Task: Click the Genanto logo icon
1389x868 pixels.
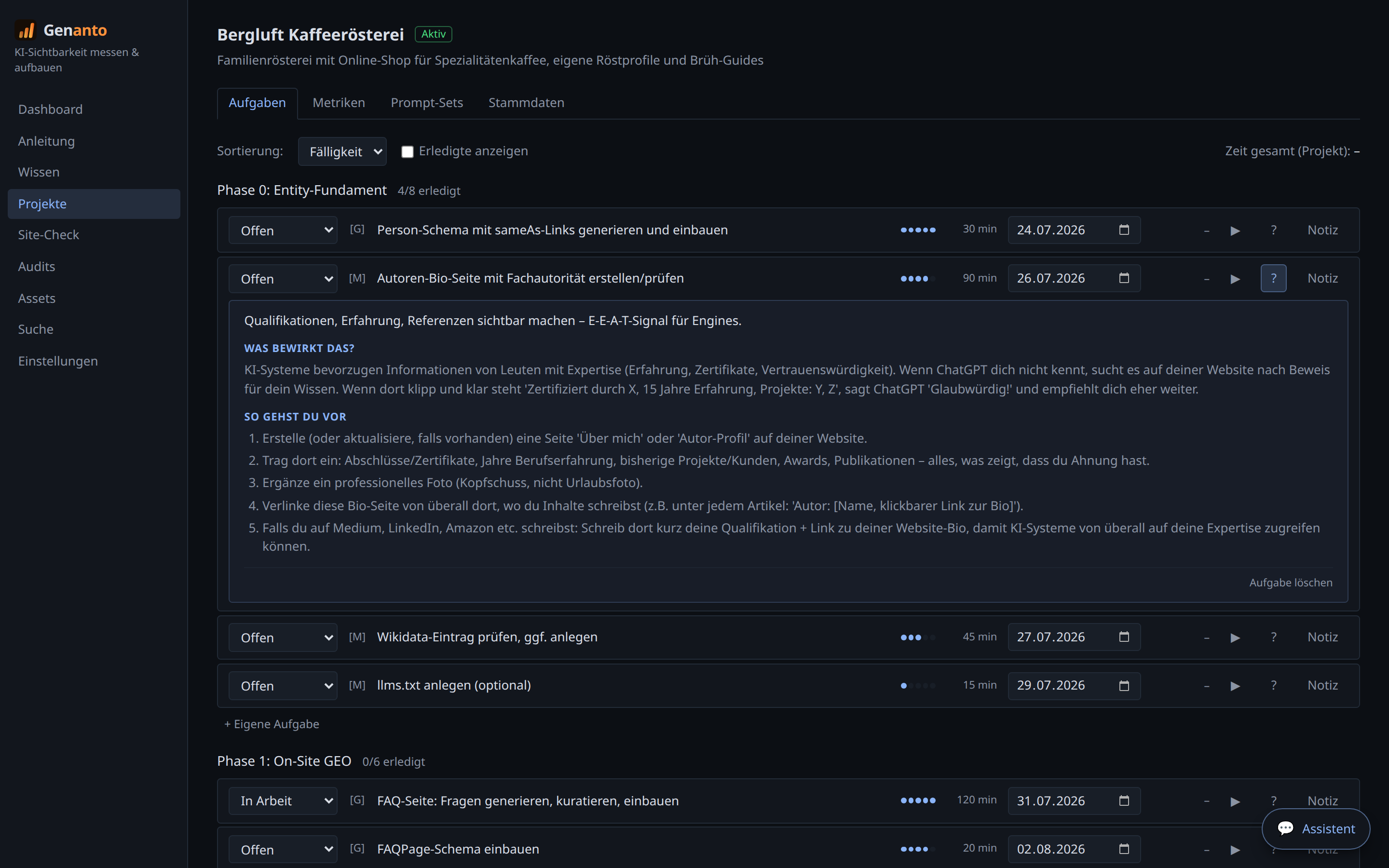Action: pos(26,30)
